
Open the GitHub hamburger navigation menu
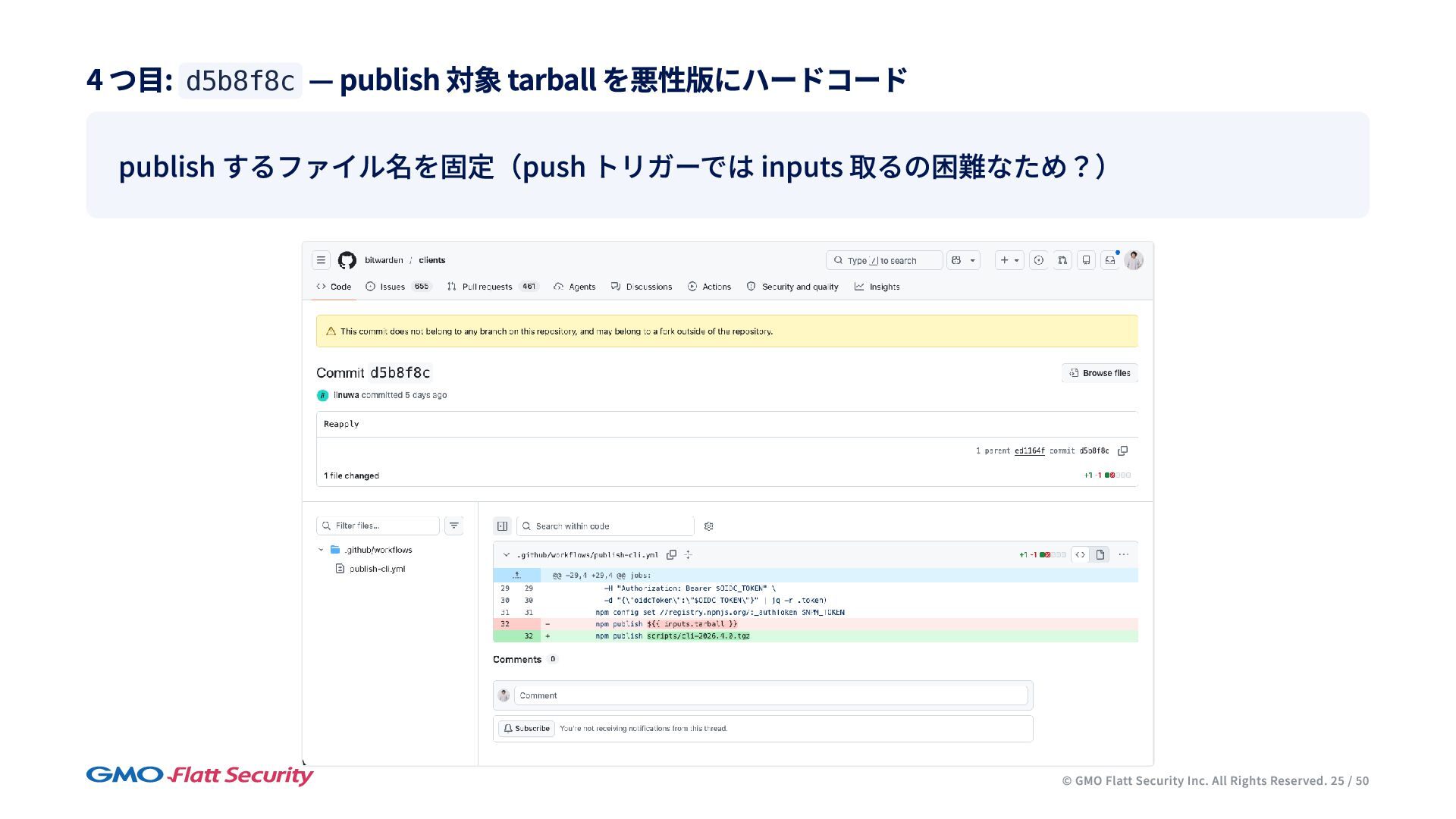click(x=321, y=260)
